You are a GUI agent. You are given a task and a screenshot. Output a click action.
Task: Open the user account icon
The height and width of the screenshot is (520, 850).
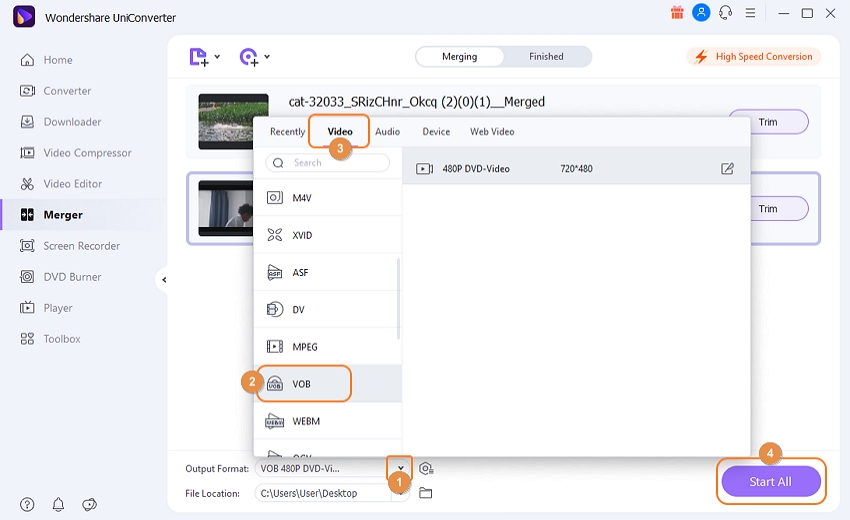point(701,12)
